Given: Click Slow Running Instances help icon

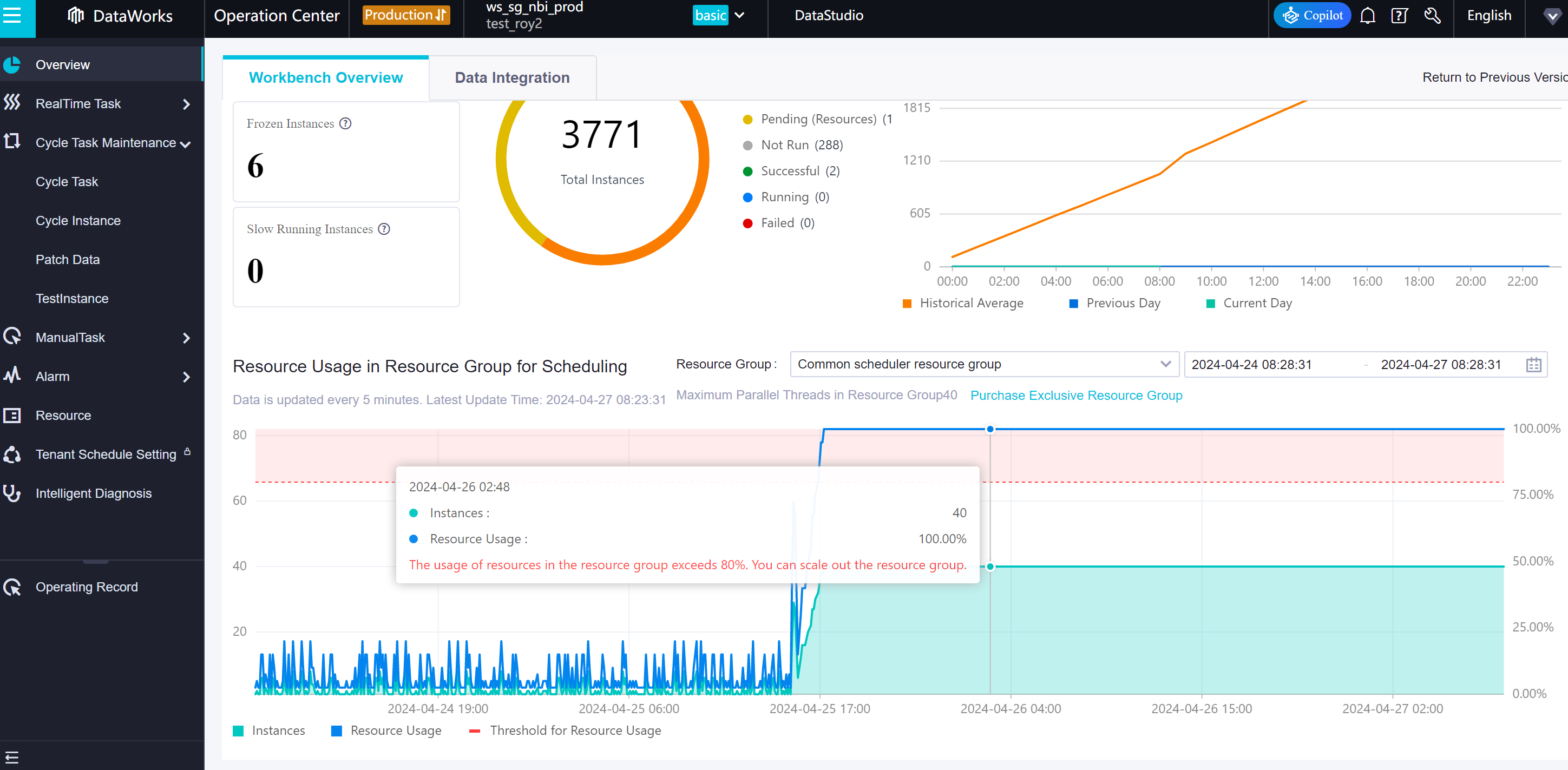Looking at the screenshot, I should coord(384,229).
